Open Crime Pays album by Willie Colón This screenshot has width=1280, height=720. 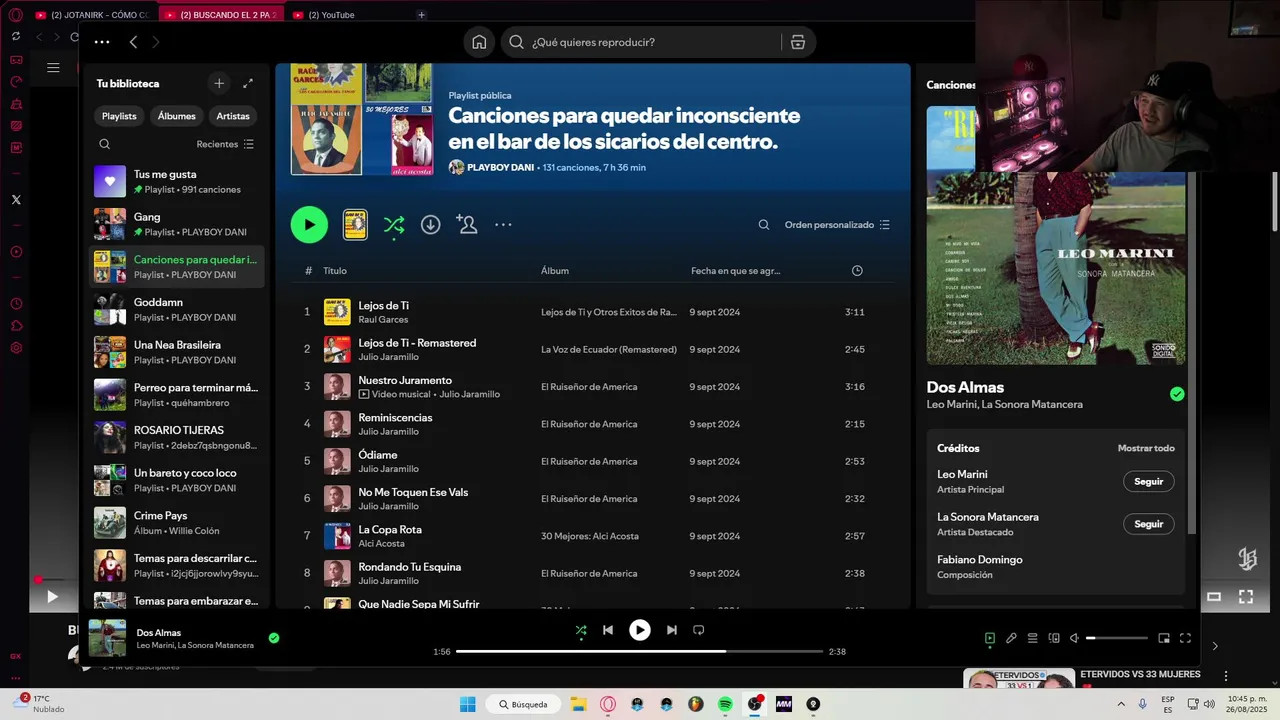click(x=177, y=523)
